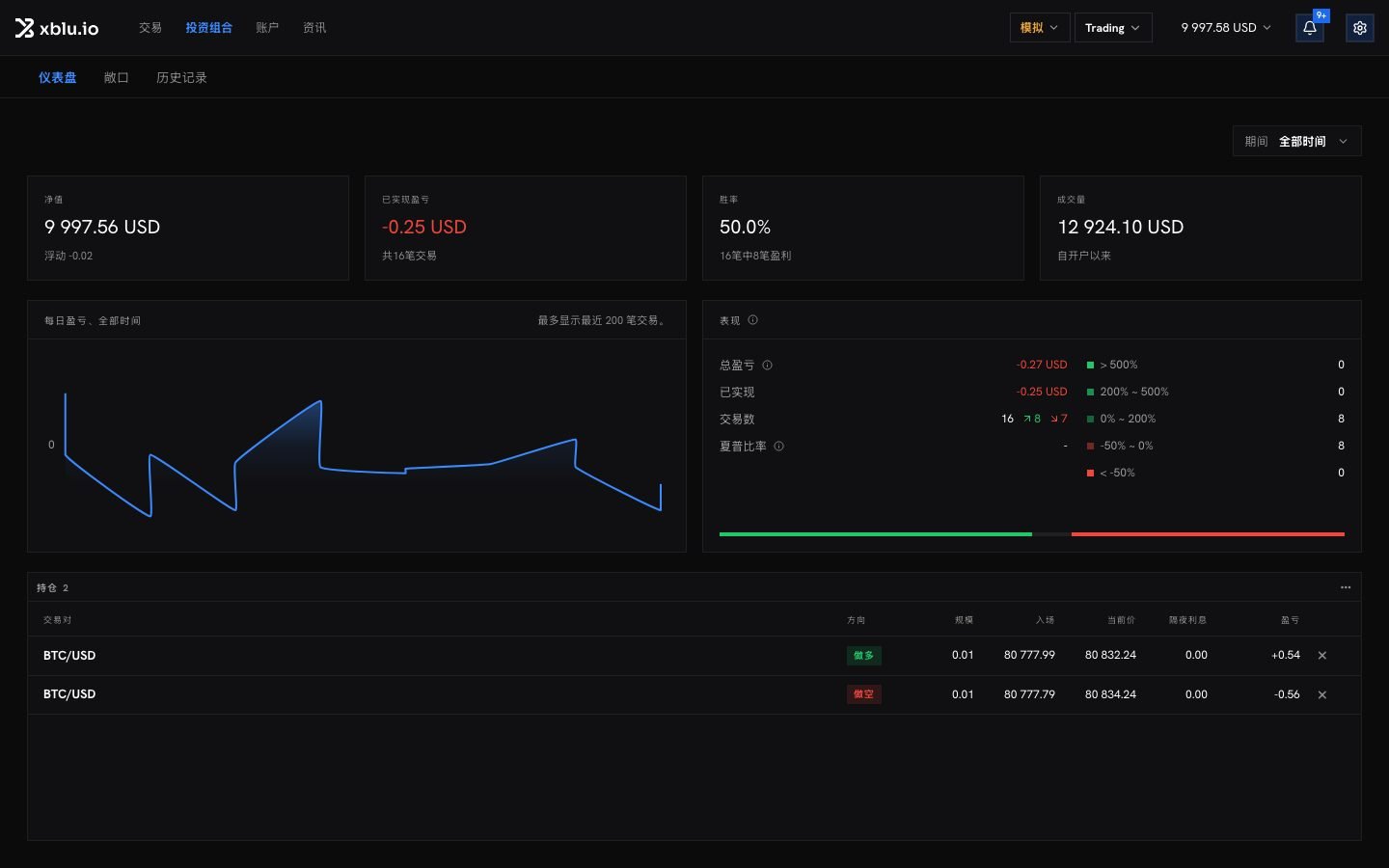Screen dimensions: 1389x868
Task: Click the green win portion of the bar
Action: tap(876, 534)
